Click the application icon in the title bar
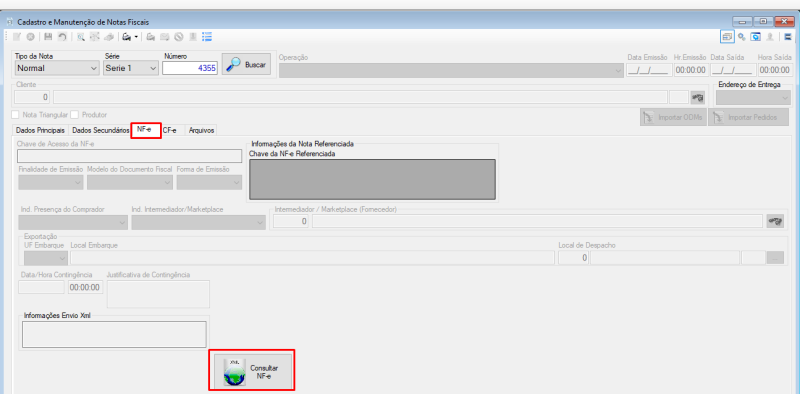Viewport: 800px width, 394px height. 9,22
